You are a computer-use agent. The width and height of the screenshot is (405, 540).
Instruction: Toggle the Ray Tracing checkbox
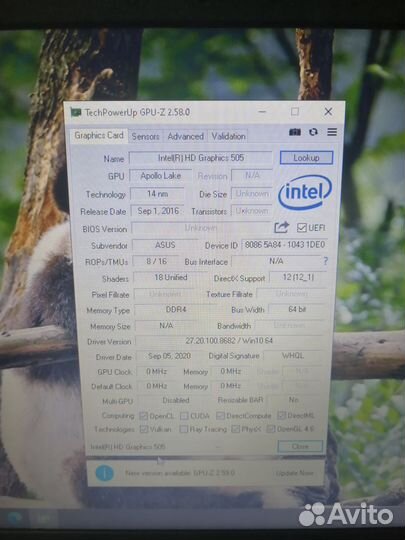tap(184, 429)
